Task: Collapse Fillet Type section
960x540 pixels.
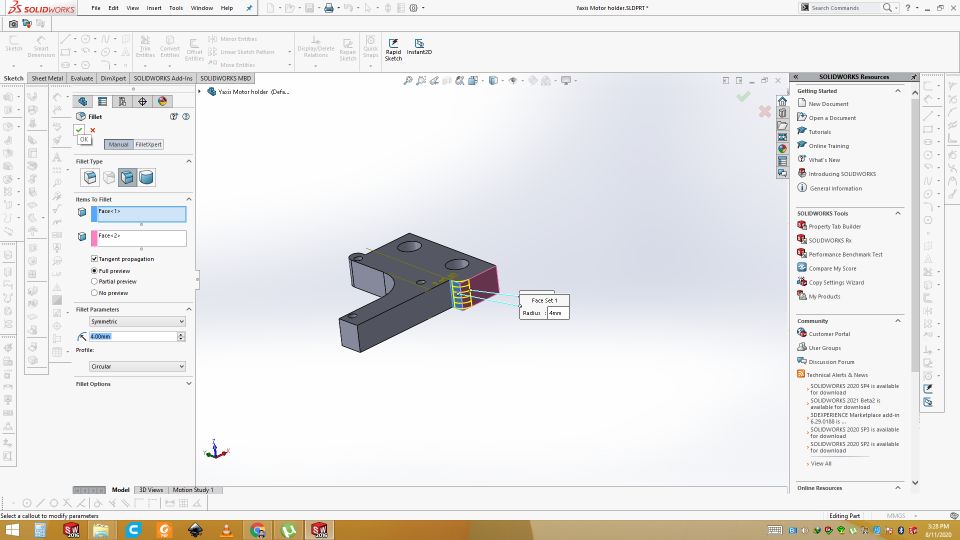Action: tap(189, 161)
